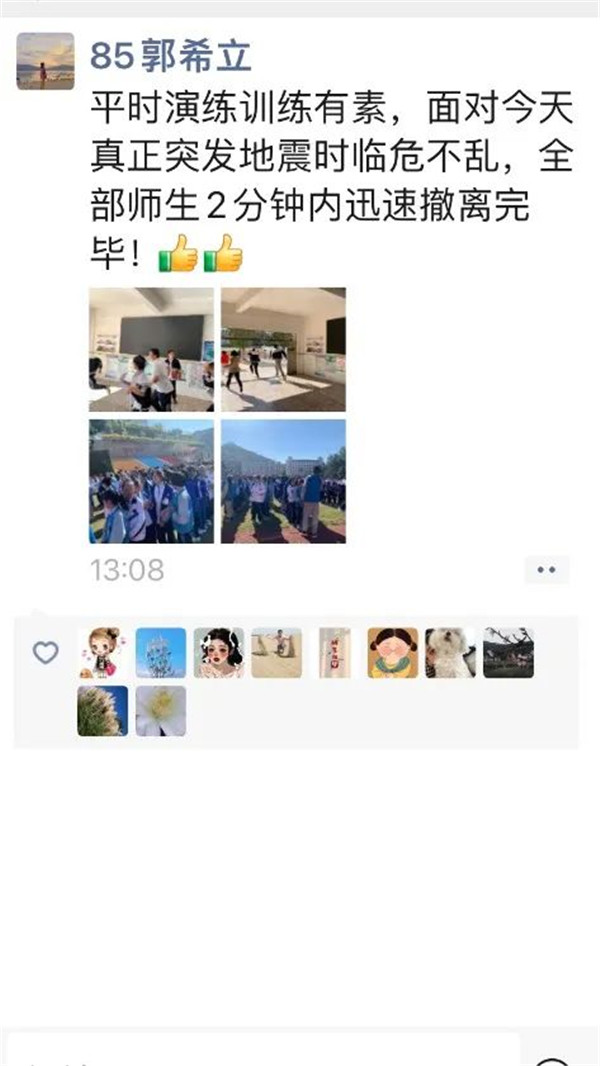
Task: Open cartoon girl with glasses liker avatar
Action: pyautogui.click(x=393, y=653)
